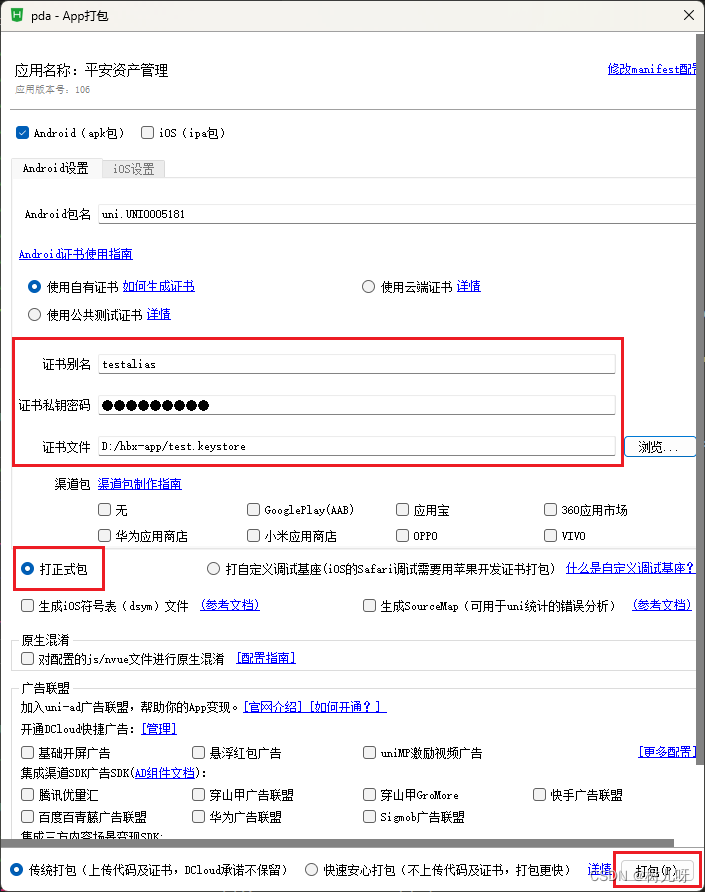The width and height of the screenshot is (705, 892).
Task: Check the OPPO channel checkbox
Action: point(402,536)
